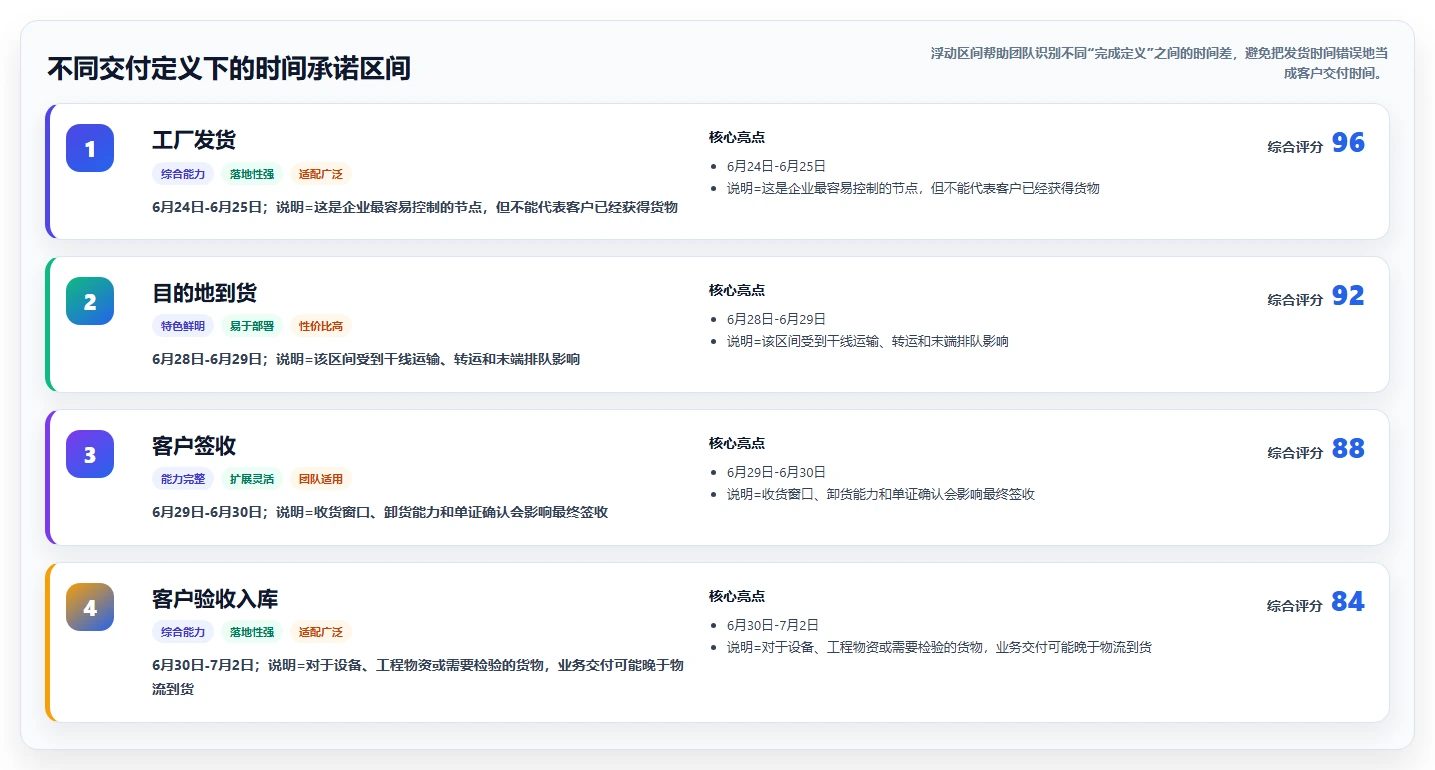Screen dimensions: 1435x770
Task: Click 核心亮点 heading in 客户验收入库 card
Action: (x=737, y=596)
